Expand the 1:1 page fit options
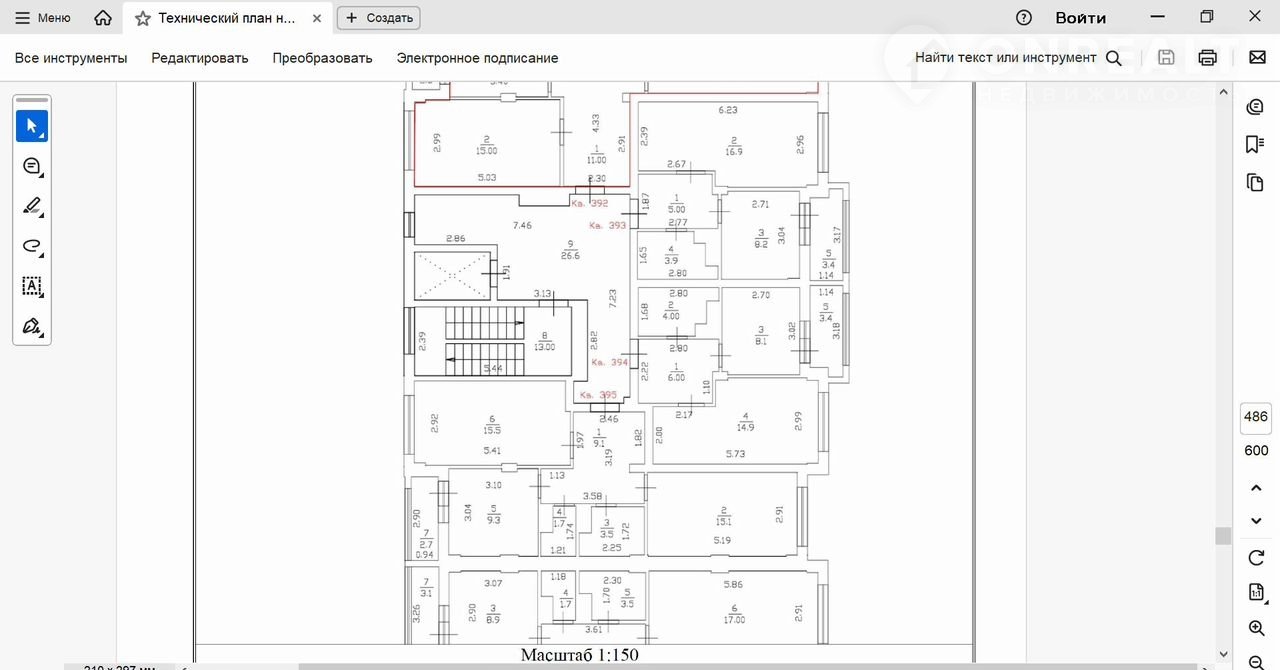The width and height of the screenshot is (1280, 670). click(x=1256, y=593)
